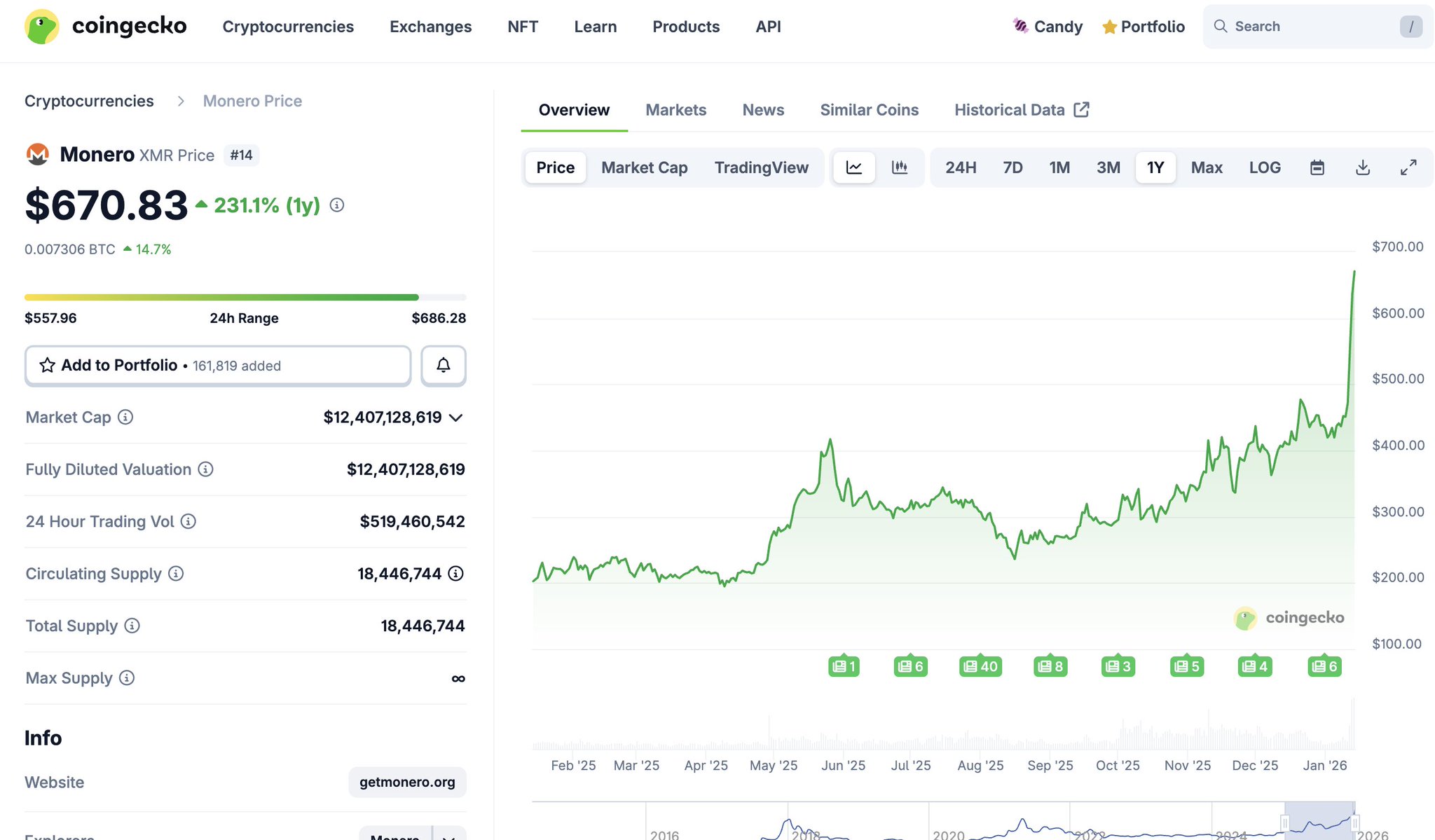Expand chart to fullscreen
Image resolution: width=1435 pixels, height=840 pixels.
[x=1408, y=167]
